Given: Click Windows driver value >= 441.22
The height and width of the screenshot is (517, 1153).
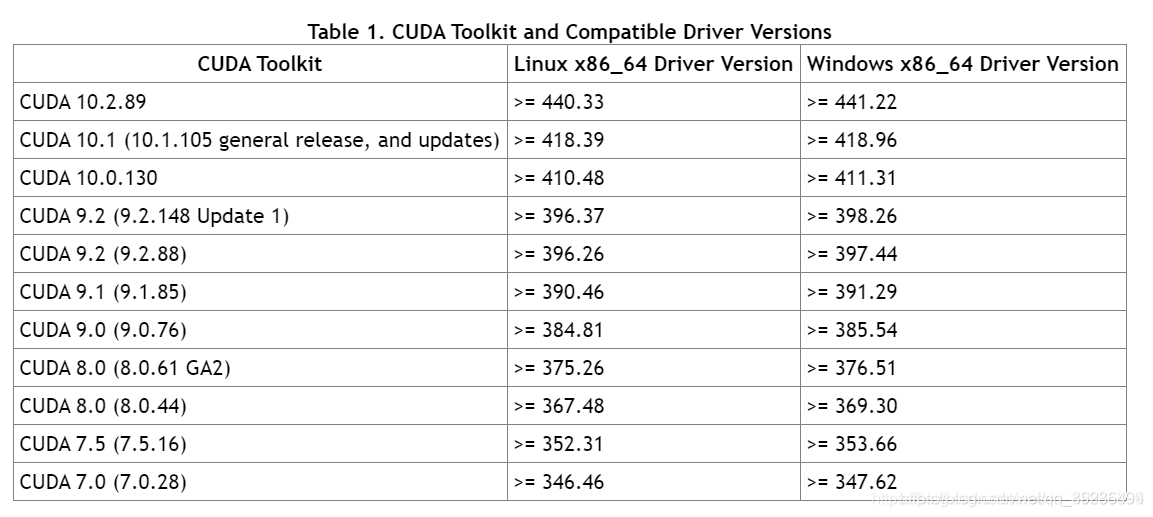Looking at the screenshot, I should click(x=852, y=101).
